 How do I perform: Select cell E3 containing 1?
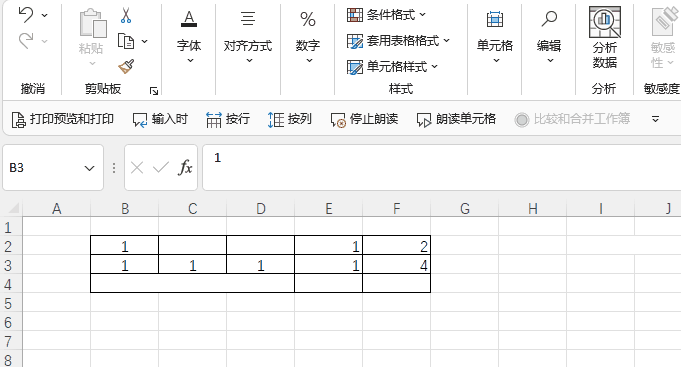pyautogui.click(x=329, y=265)
